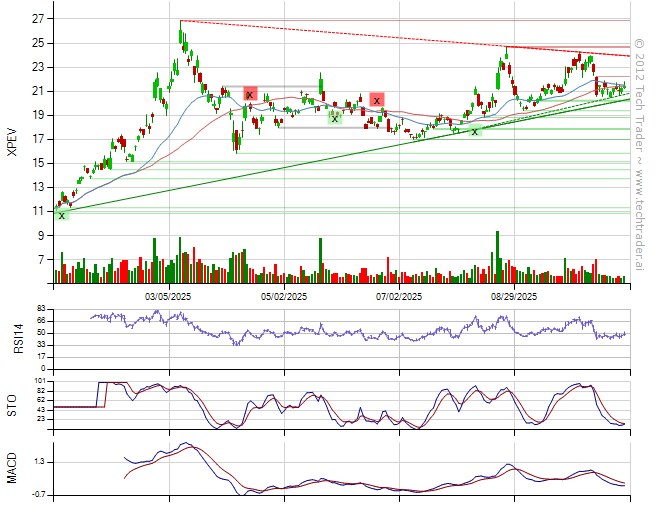The image size is (657, 514).
Task: Select the green X marker at chart start
Action: 62,215
